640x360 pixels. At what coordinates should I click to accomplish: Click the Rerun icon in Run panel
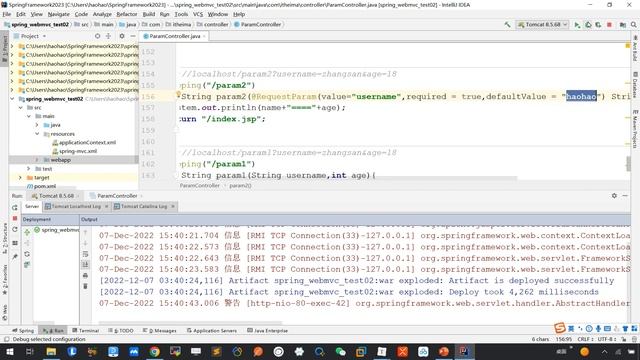[x=15, y=207]
